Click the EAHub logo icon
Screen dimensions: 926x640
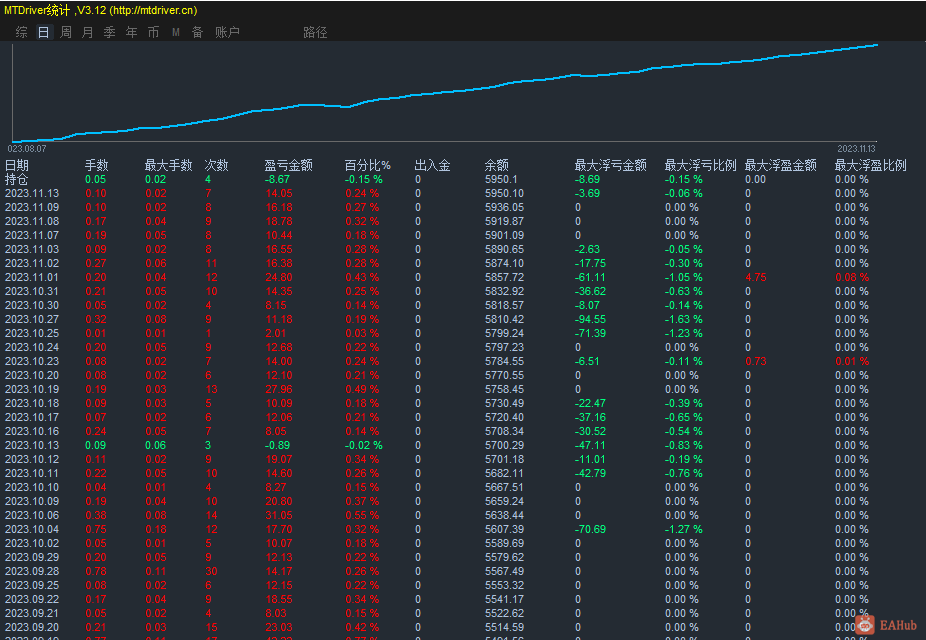864,625
